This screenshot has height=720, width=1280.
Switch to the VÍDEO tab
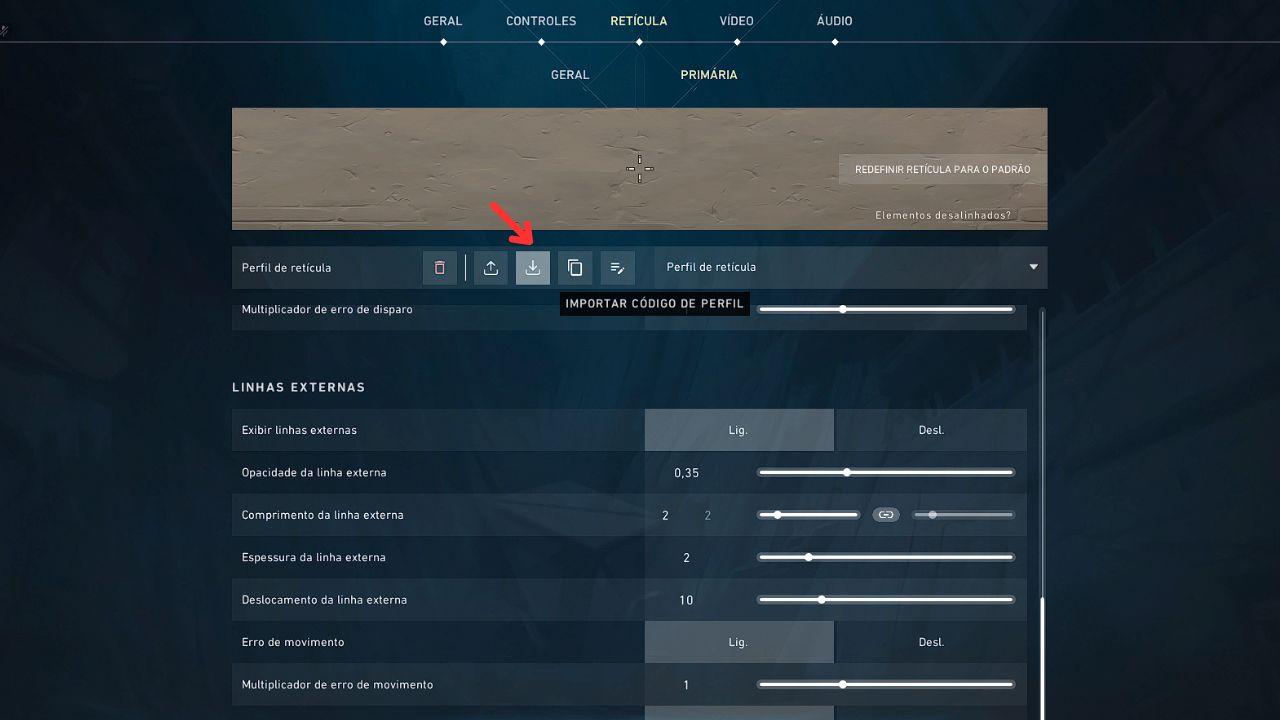tap(737, 20)
